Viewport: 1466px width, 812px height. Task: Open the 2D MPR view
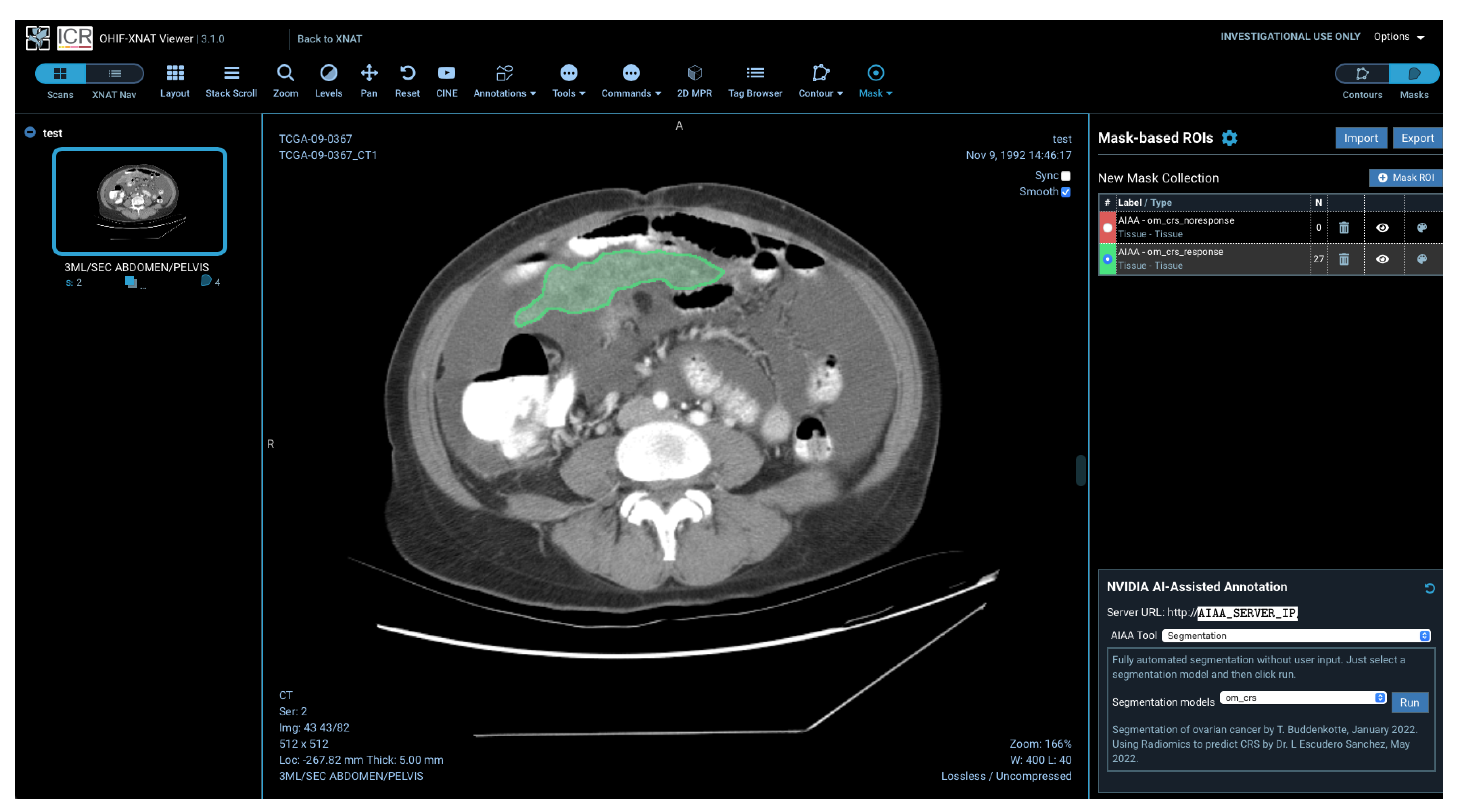click(694, 80)
